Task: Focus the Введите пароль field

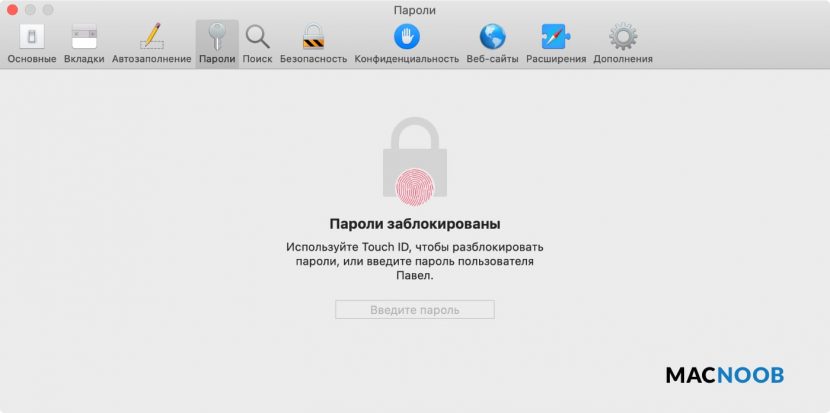Action: coord(414,310)
